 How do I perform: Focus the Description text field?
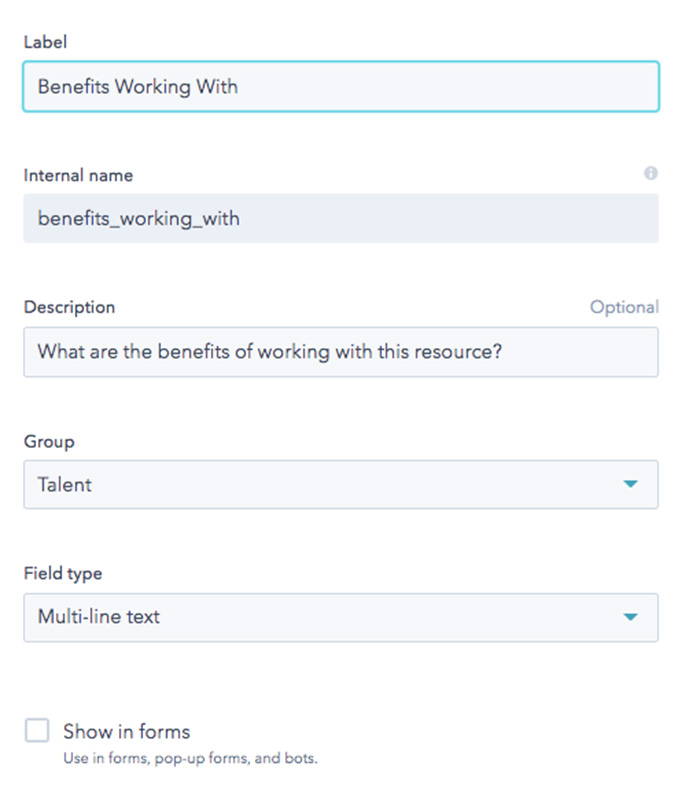(x=341, y=352)
